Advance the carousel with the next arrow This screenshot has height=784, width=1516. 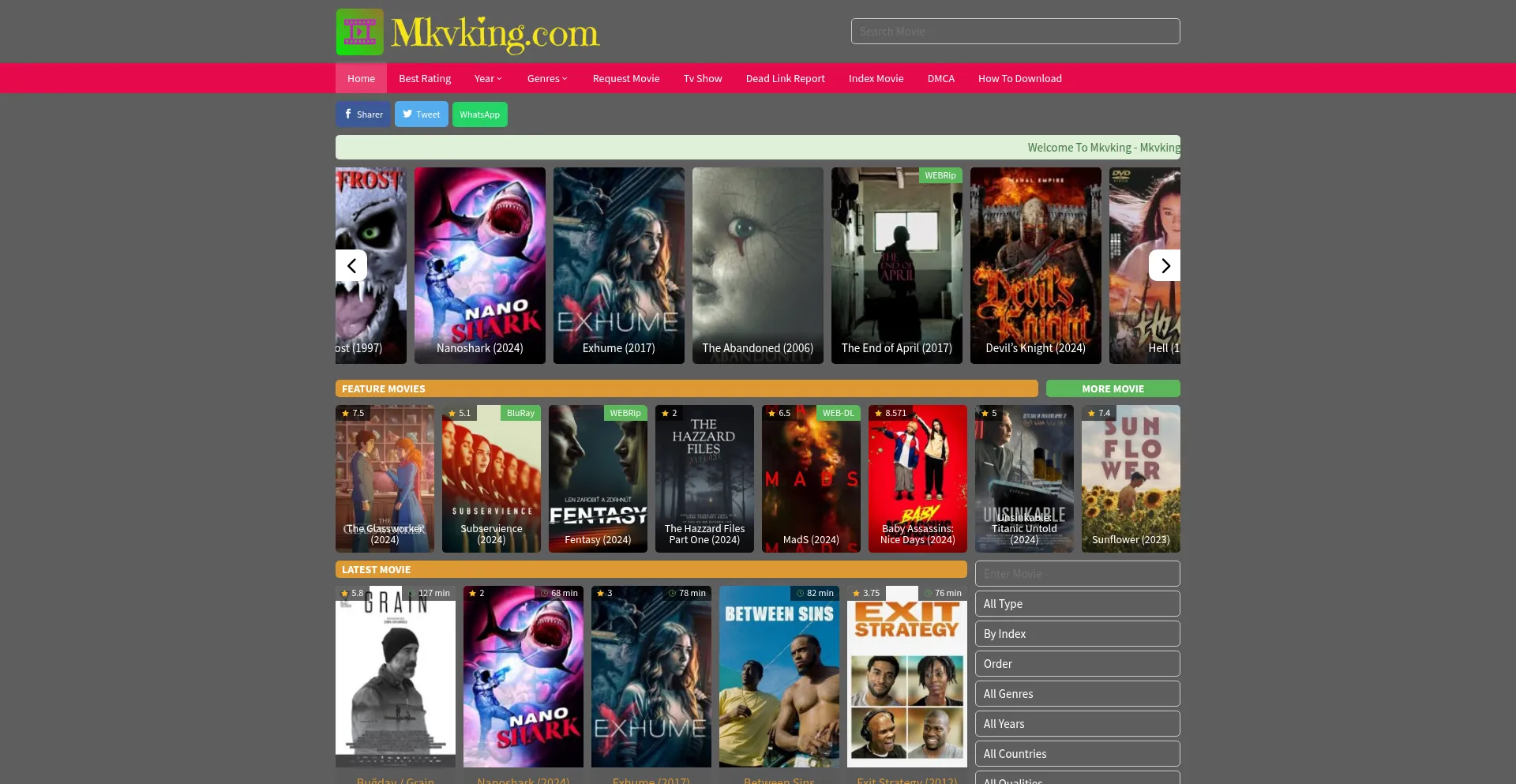[x=1165, y=266]
